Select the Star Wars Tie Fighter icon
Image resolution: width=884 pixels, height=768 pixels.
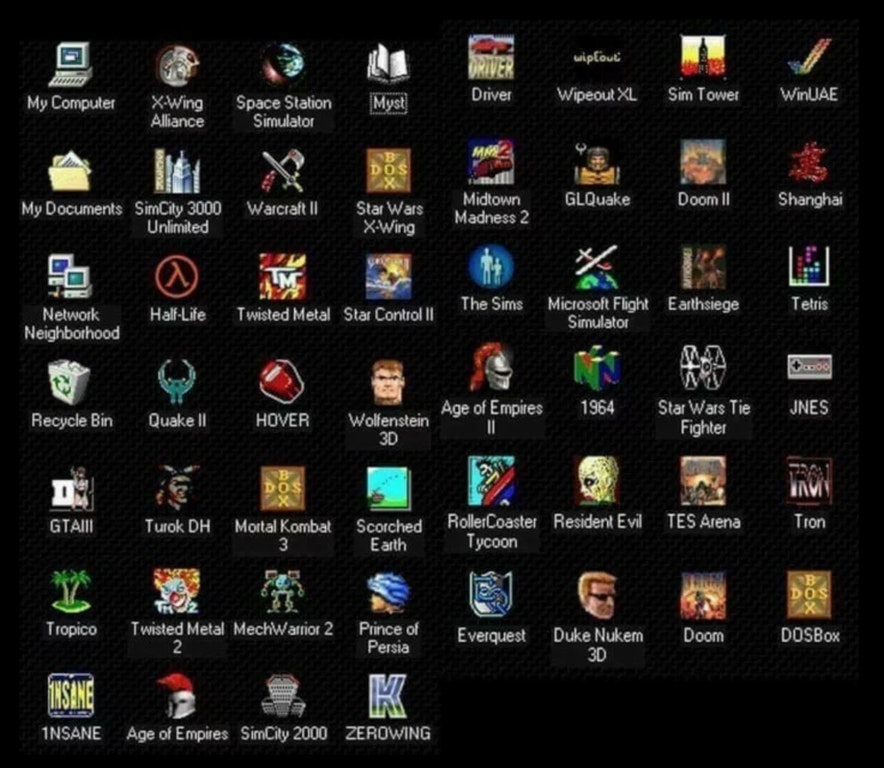[703, 369]
